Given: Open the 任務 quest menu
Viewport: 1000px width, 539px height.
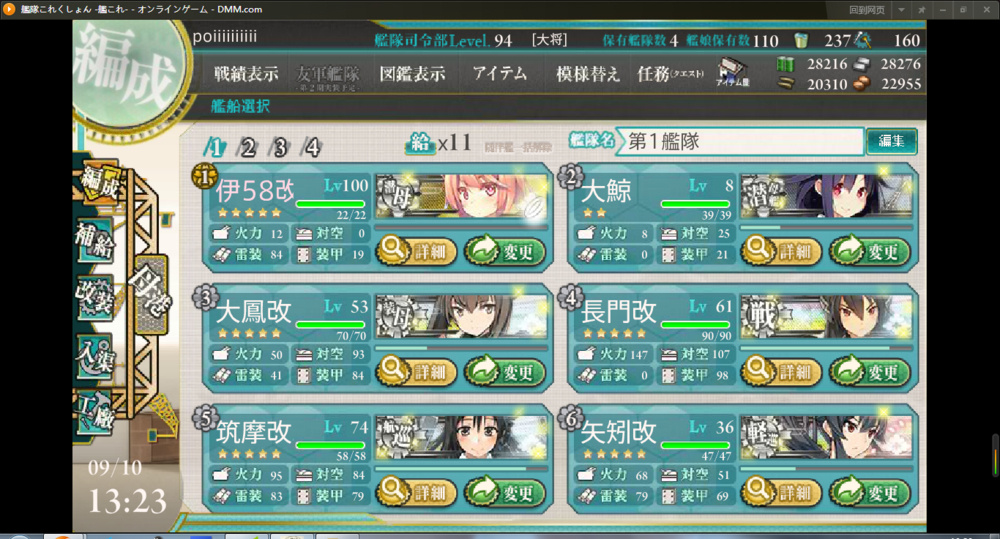Looking at the screenshot, I should pyautogui.click(x=670, y=74).
